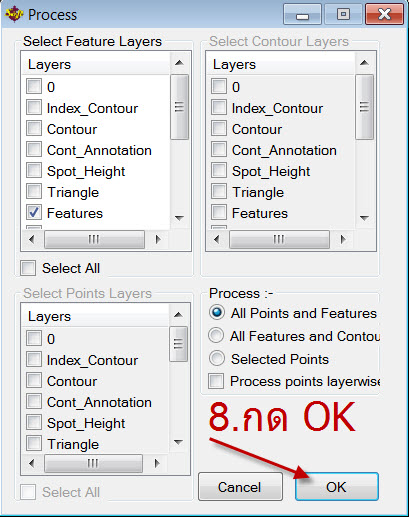Viewport: 409px width, 517px height.
Task: Click left arrow of Contour Layers horizontal scrollbar
Action: [217, 239]
